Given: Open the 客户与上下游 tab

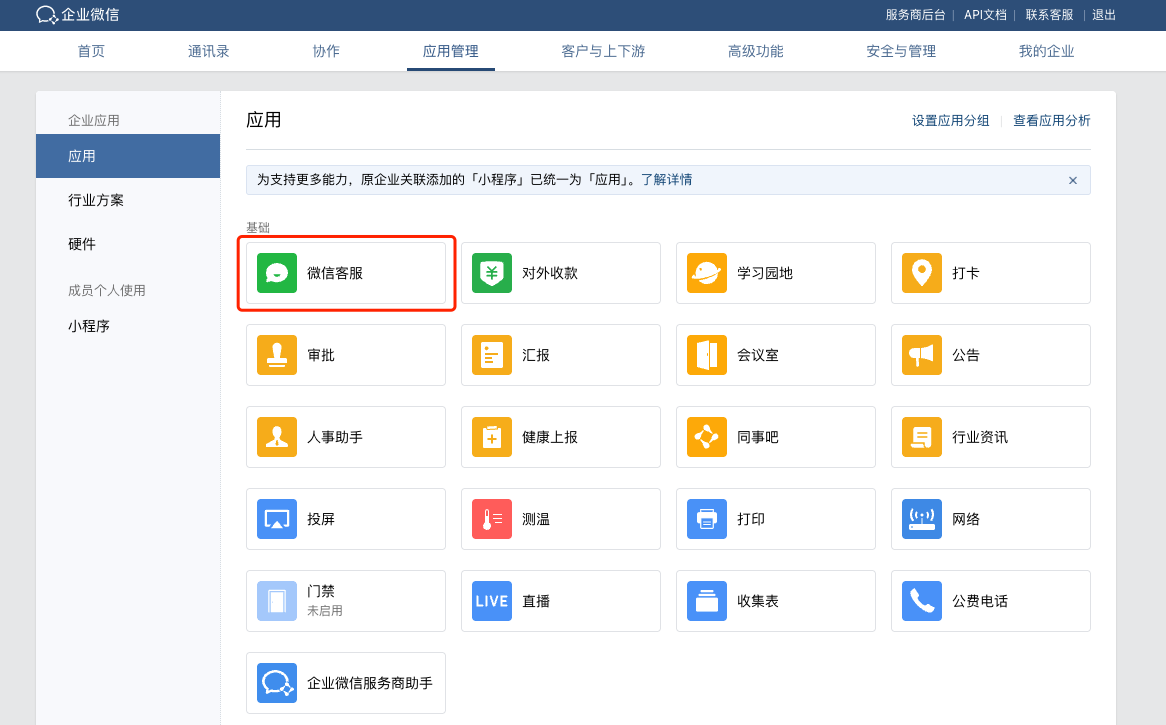Looking at the screenshot, I should coord(603,51).
